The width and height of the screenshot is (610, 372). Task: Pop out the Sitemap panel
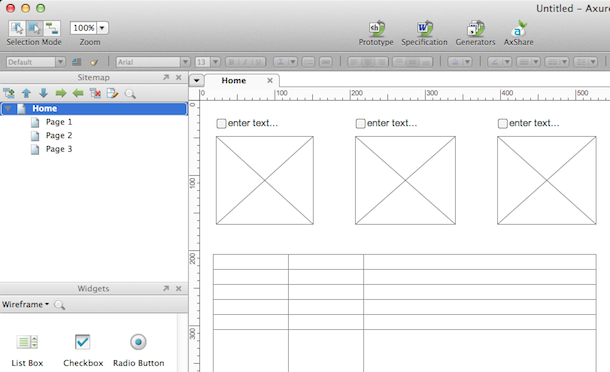pyautogui.click(x=166, y=77)
